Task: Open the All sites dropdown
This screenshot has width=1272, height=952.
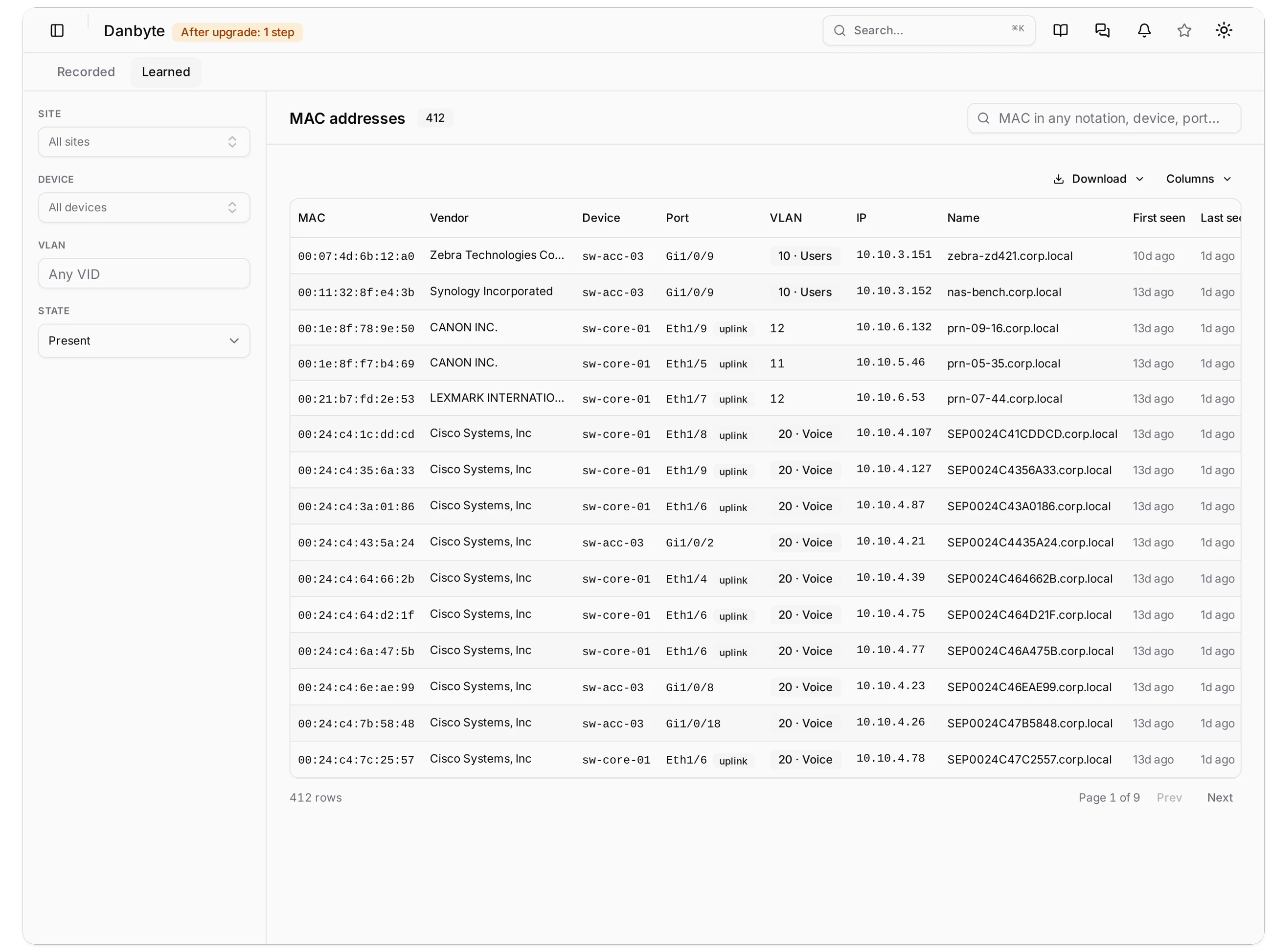Action: [144, 141]
